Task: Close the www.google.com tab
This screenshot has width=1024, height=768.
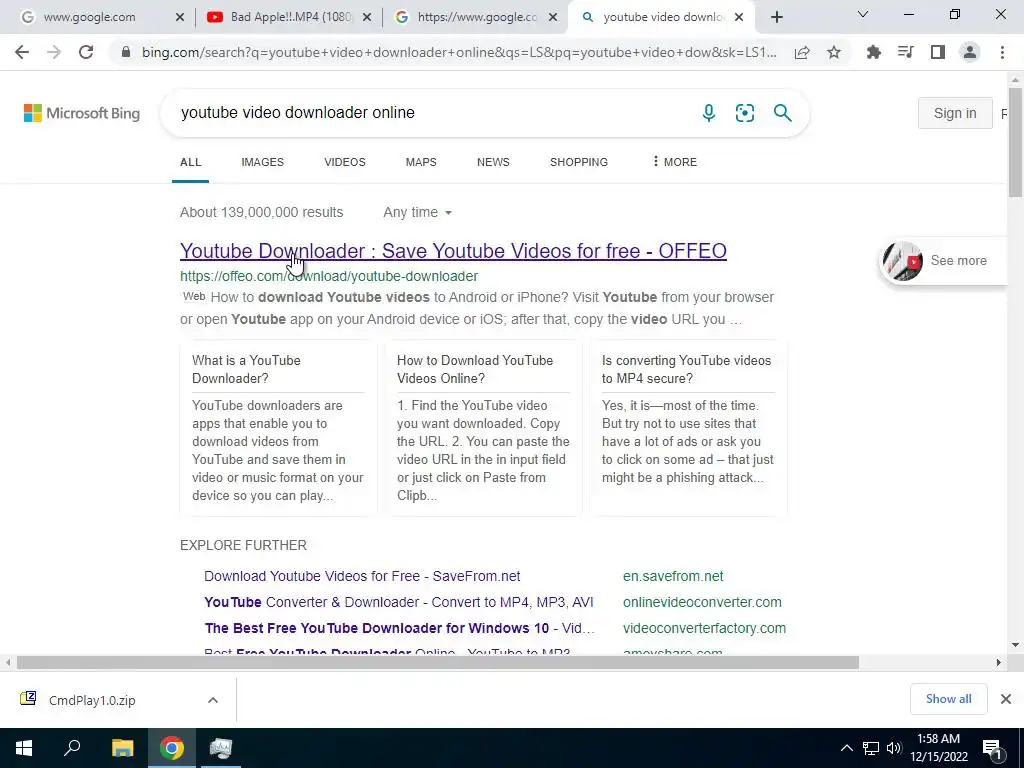Action: (180, 17)
